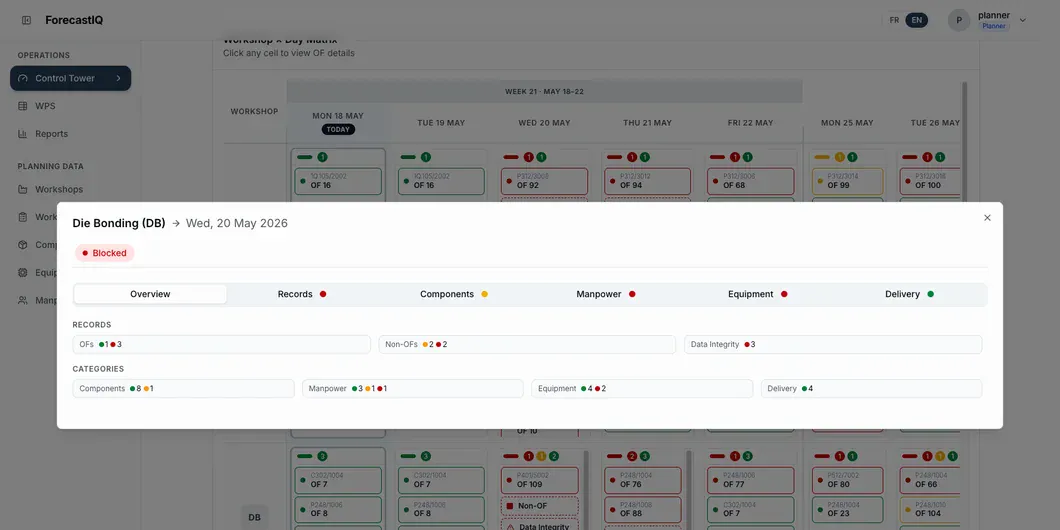Screen dimensions: 1060x530
Task: Close the Die Bonding details dialog
Action: (x=987, y=218)
